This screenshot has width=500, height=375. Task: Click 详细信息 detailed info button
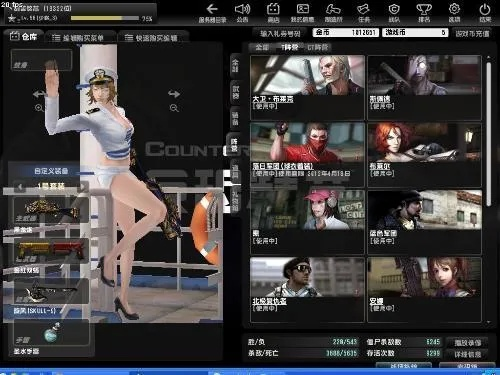[x=467, y=354]
